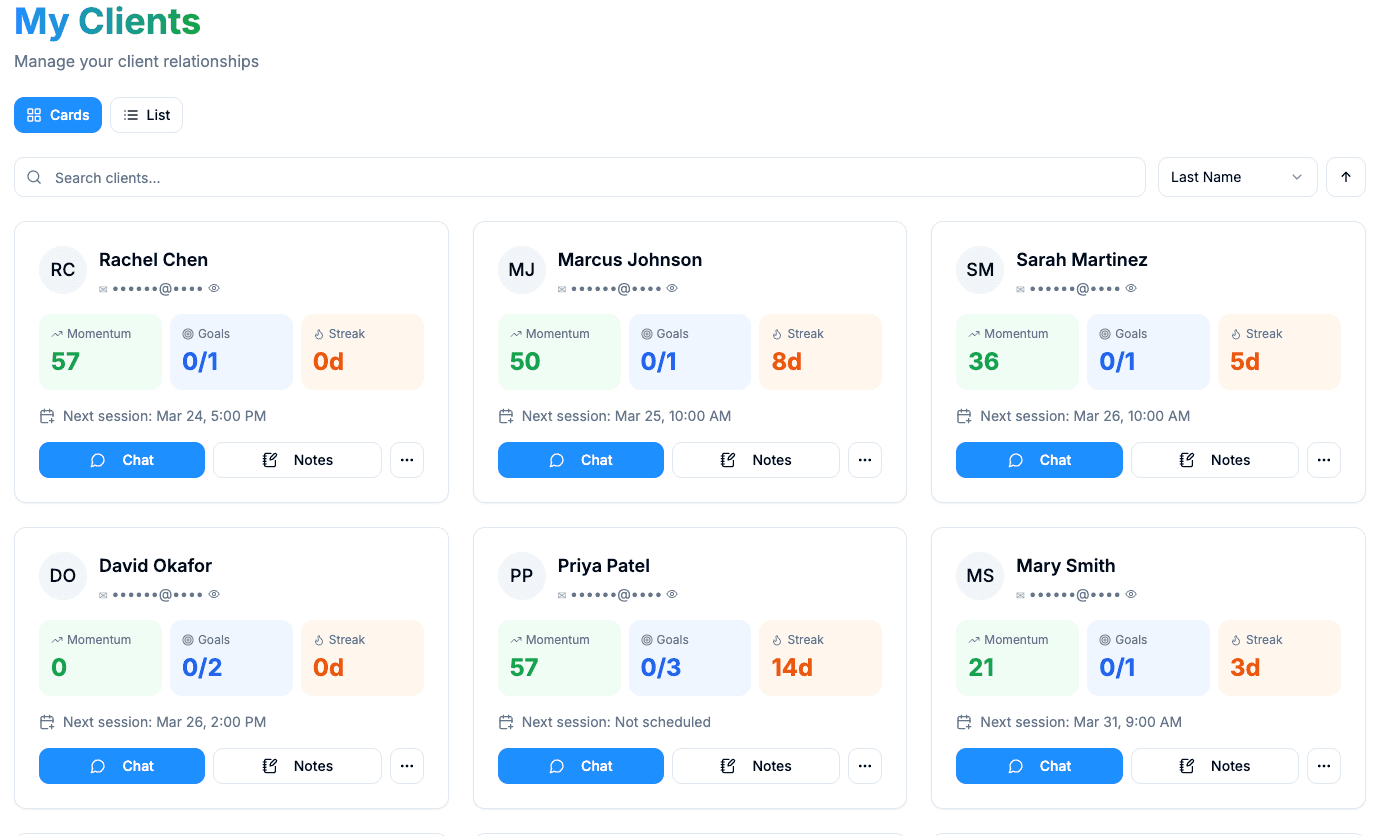View notes for Mary Smith
This screenshot has height=836, width=1400.
(x=1215, y=766)
